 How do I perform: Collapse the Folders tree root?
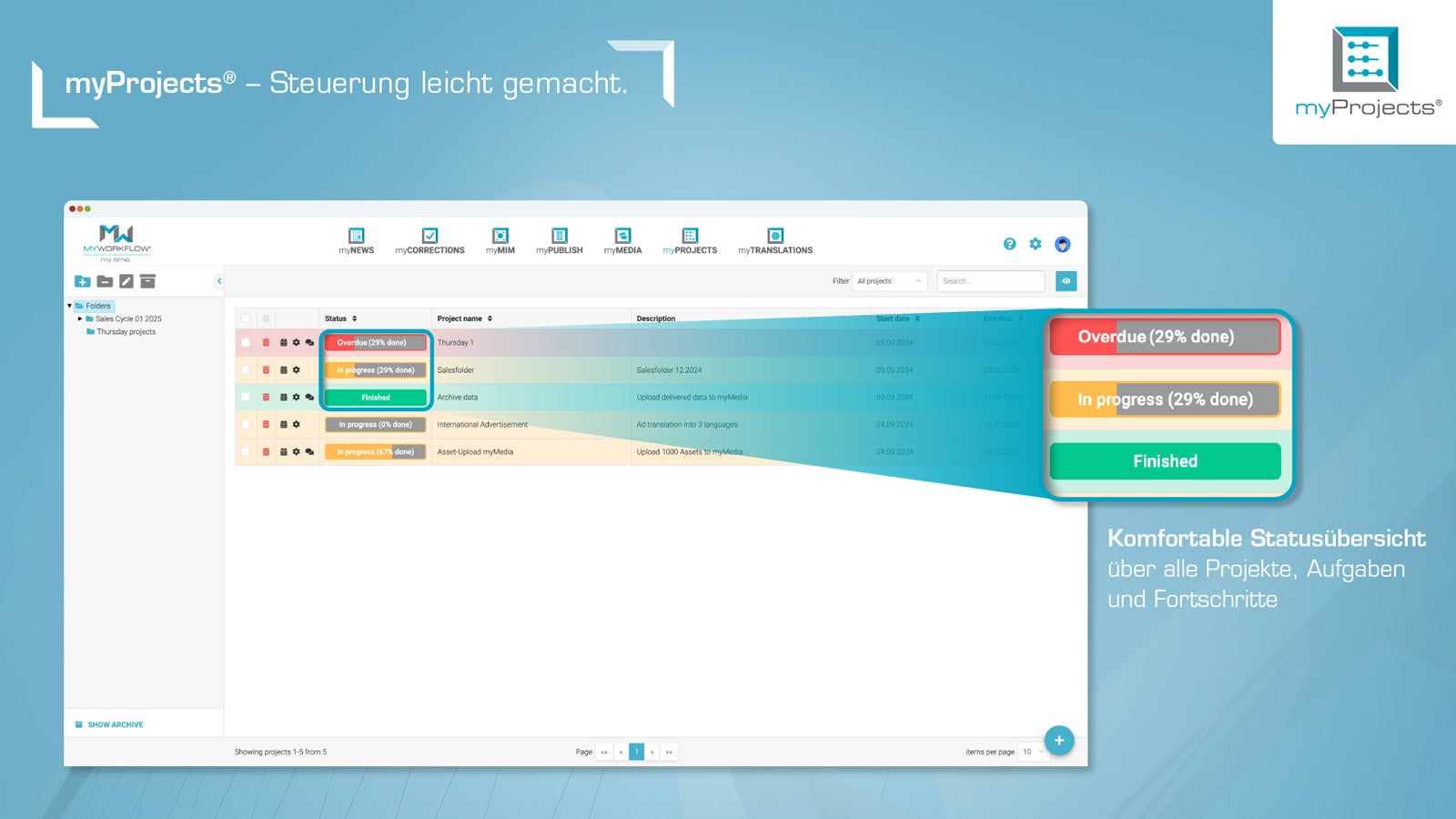tap(70, 306)
